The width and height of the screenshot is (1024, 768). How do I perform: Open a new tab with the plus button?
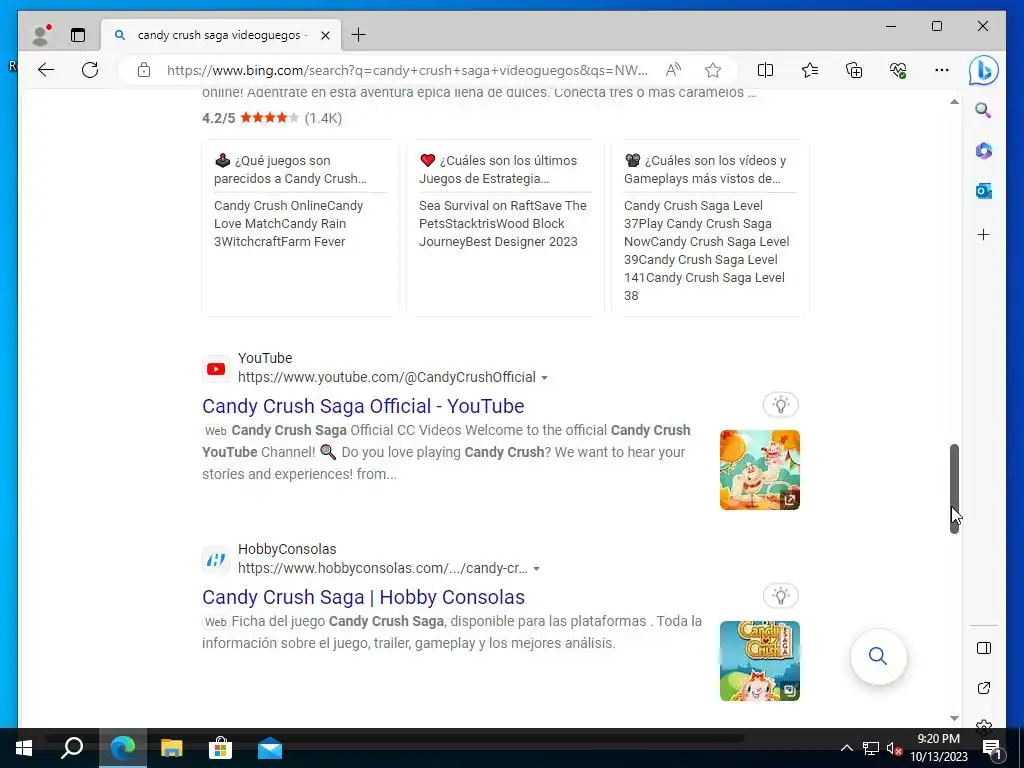tap(359, 35)
